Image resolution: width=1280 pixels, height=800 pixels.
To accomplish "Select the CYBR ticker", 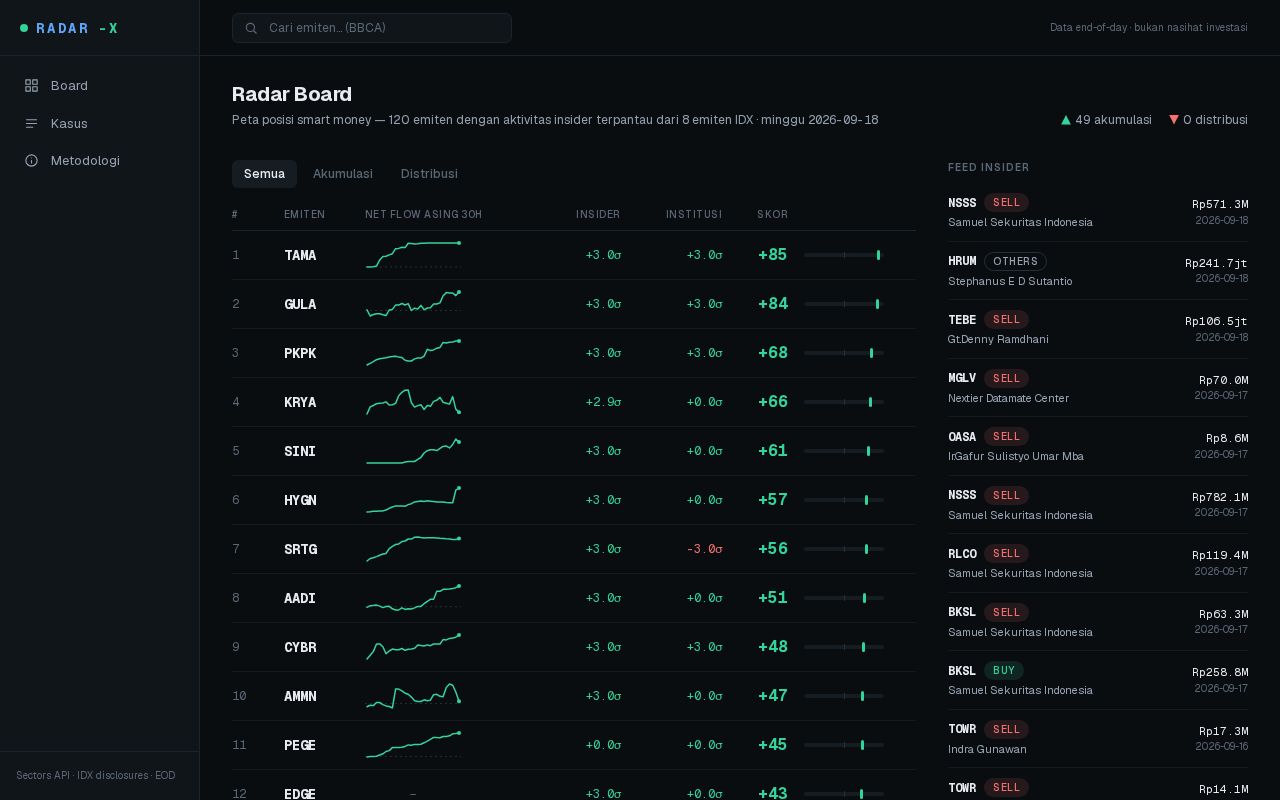I will 300,647.
